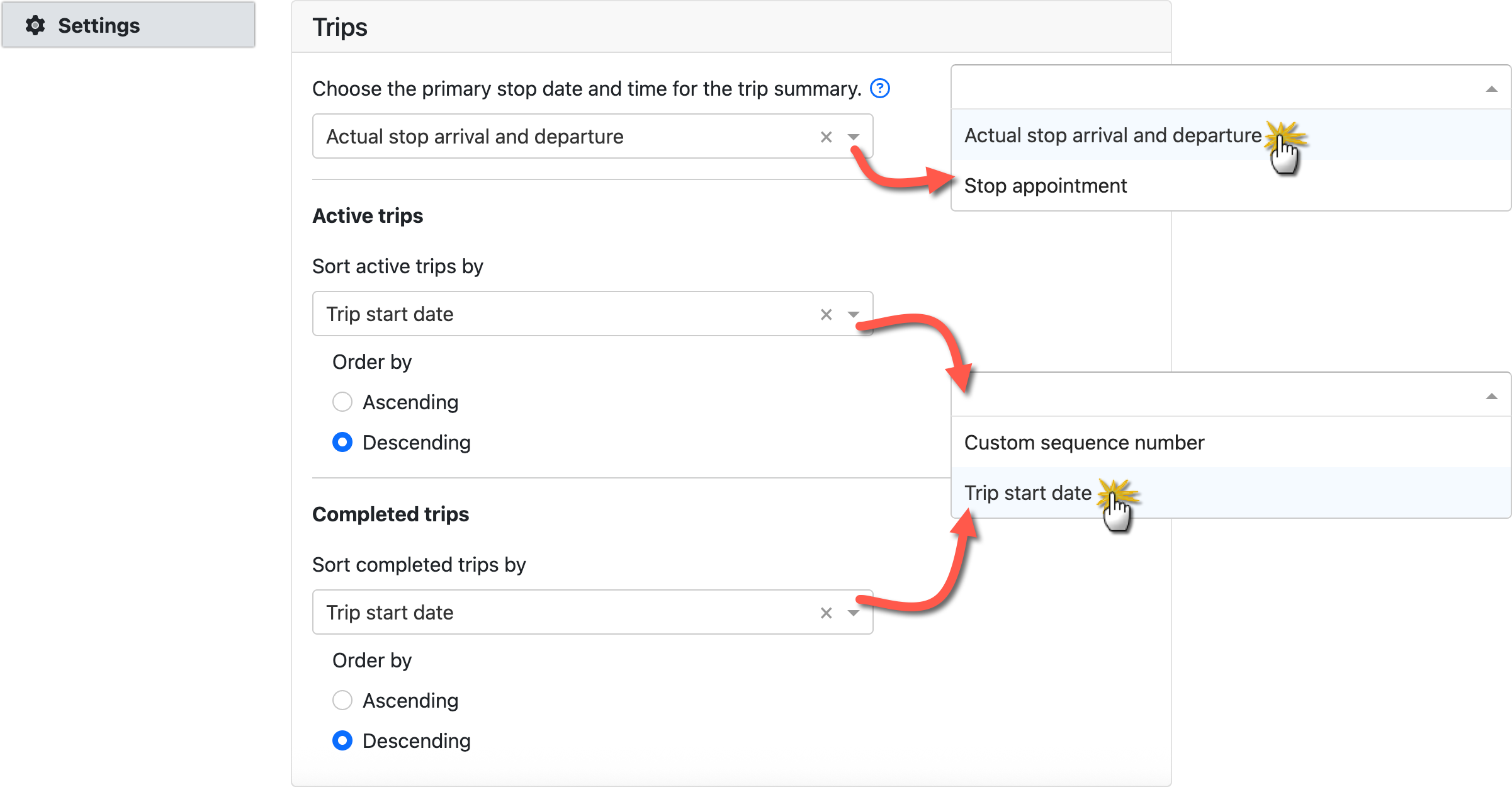The width and height of the screenshot is (1512, 787).
Task: Pick the Stop appointment option
Action: pyautogui.click(x=1045, y=186)
